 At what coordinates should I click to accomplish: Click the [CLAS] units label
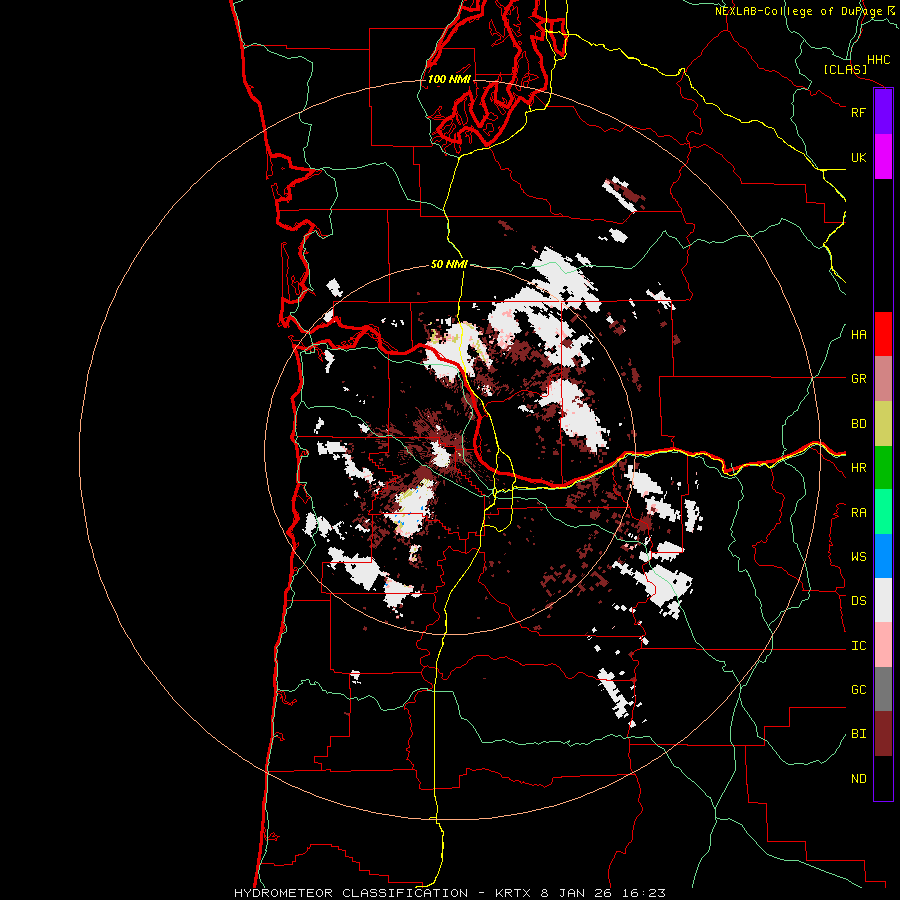click(x=845, y=69)
